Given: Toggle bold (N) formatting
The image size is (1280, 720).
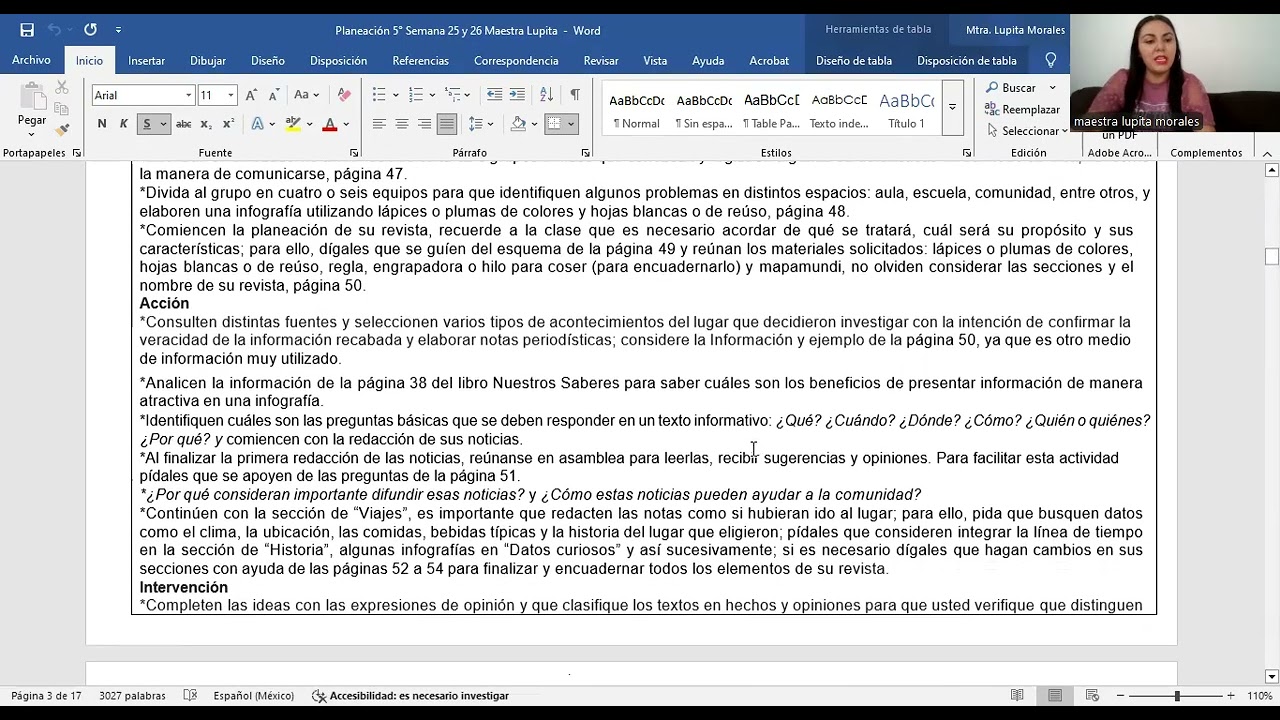Looking at the screenshot, I should click(101, 124).
